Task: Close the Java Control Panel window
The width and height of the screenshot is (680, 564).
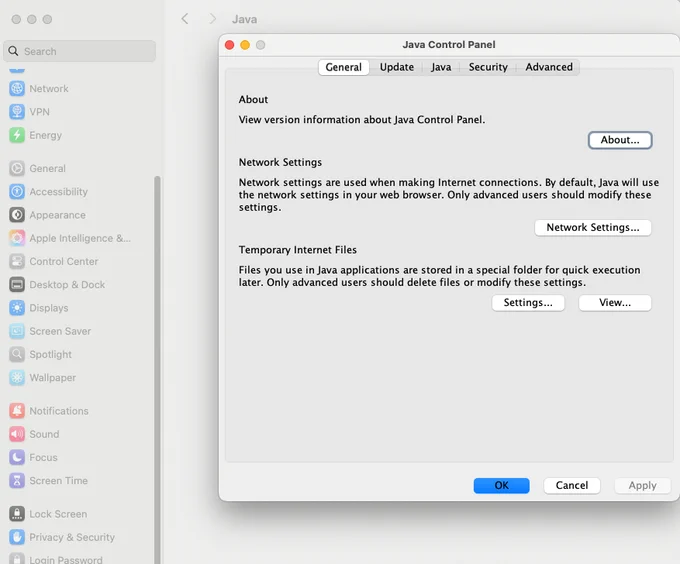Action: 229,45
